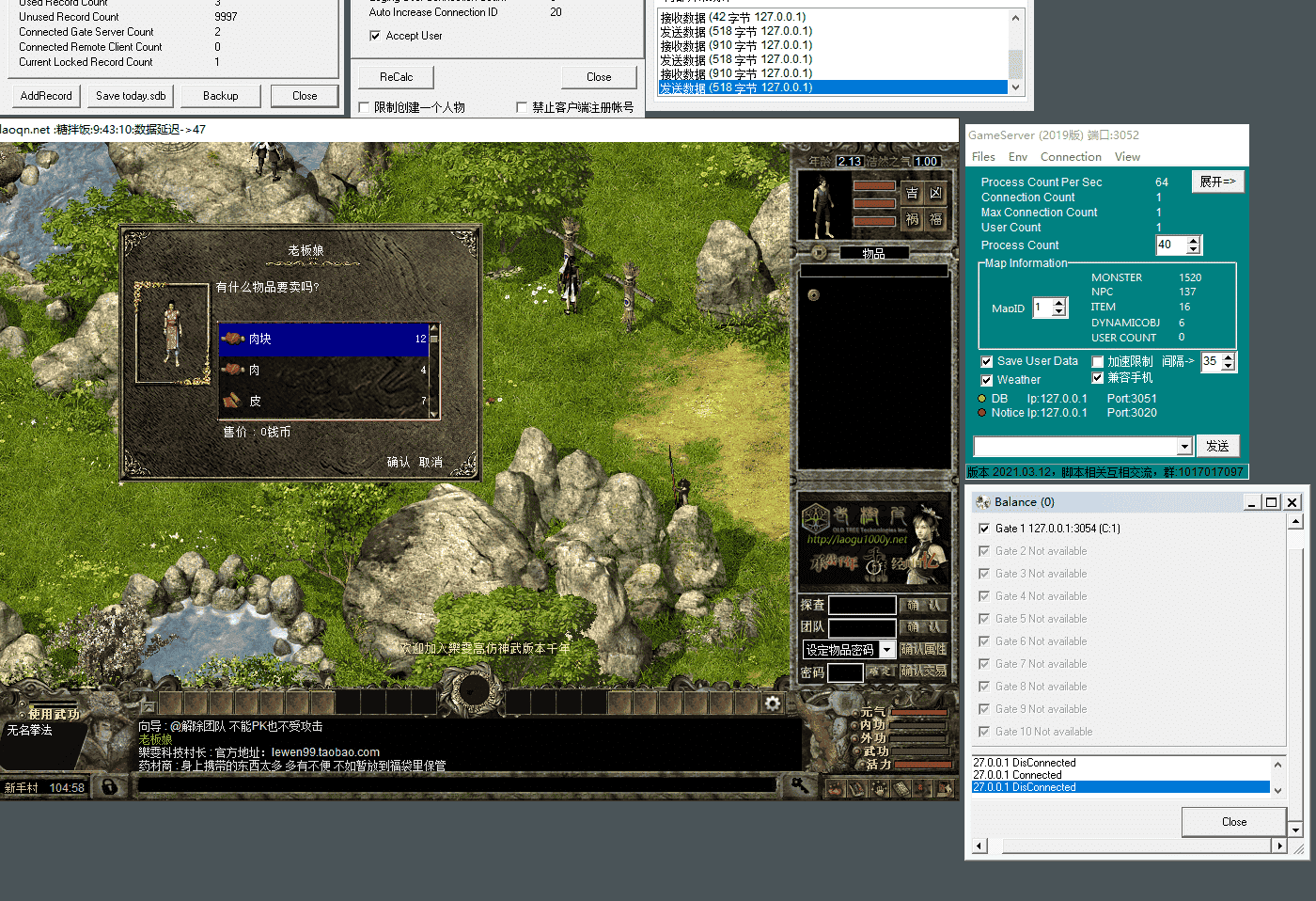Screen dimensions: 1316x901
Task: Click the Save today.sdb button
Action: tap(131, 96)
